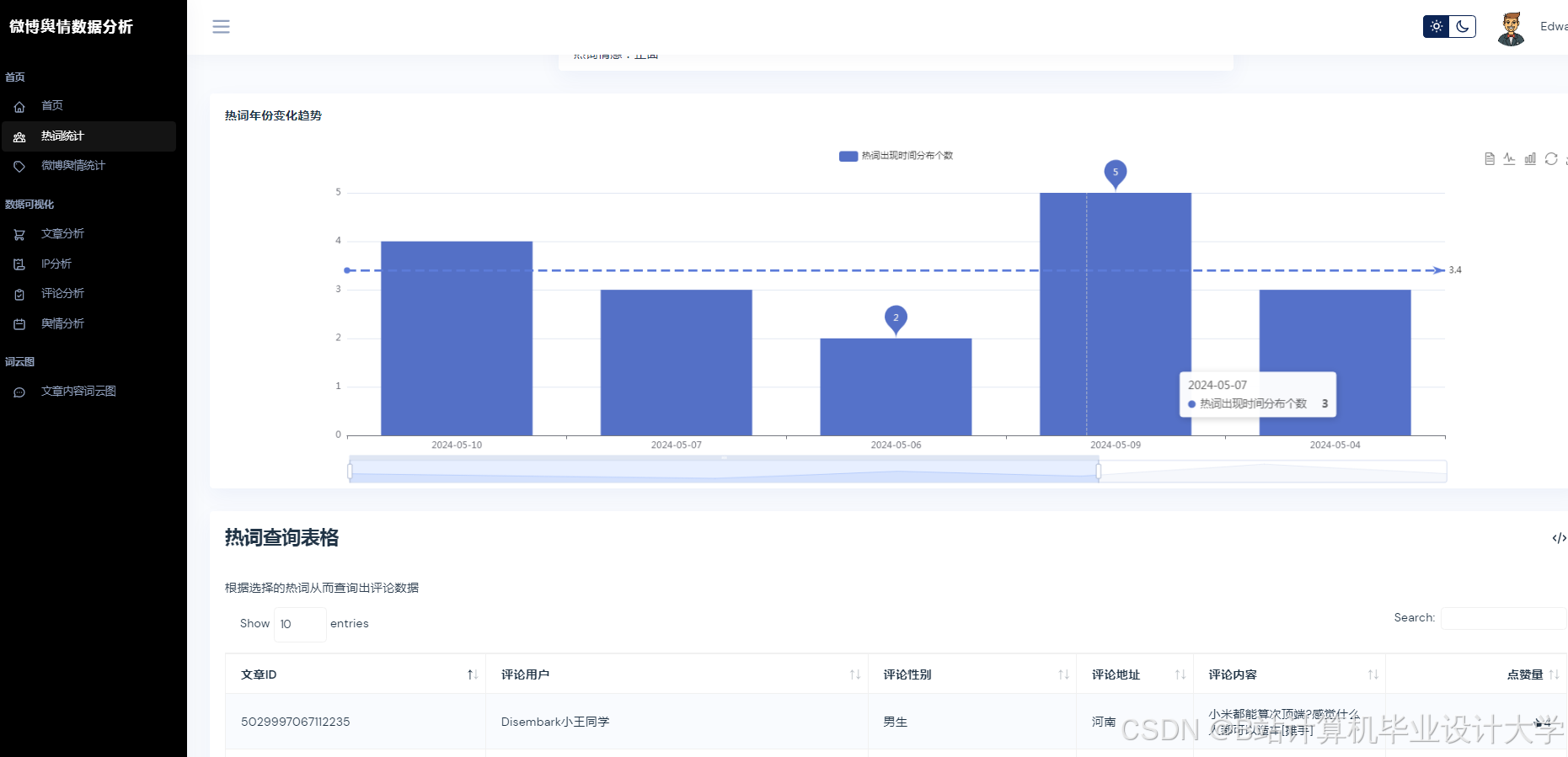Toggle the hamburger sidebar menu

[221, 27]
